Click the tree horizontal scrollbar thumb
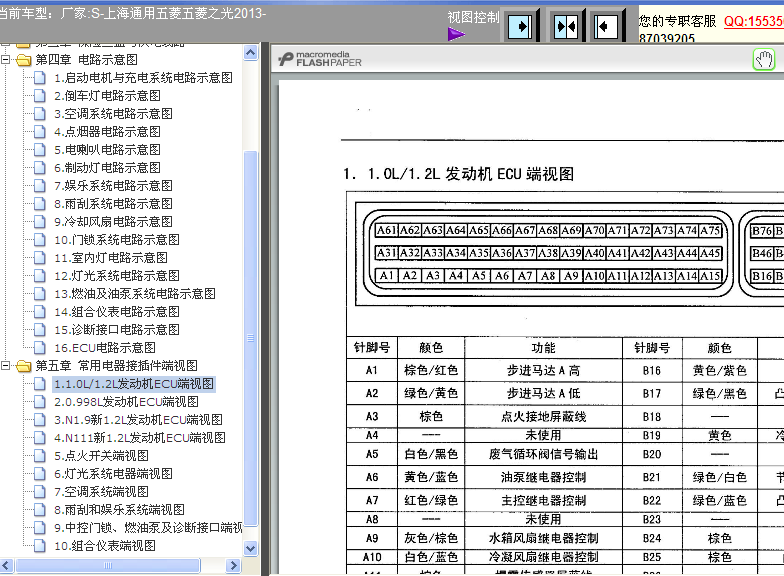Viewport: 784px width, 576px height. tap(108, 566)
